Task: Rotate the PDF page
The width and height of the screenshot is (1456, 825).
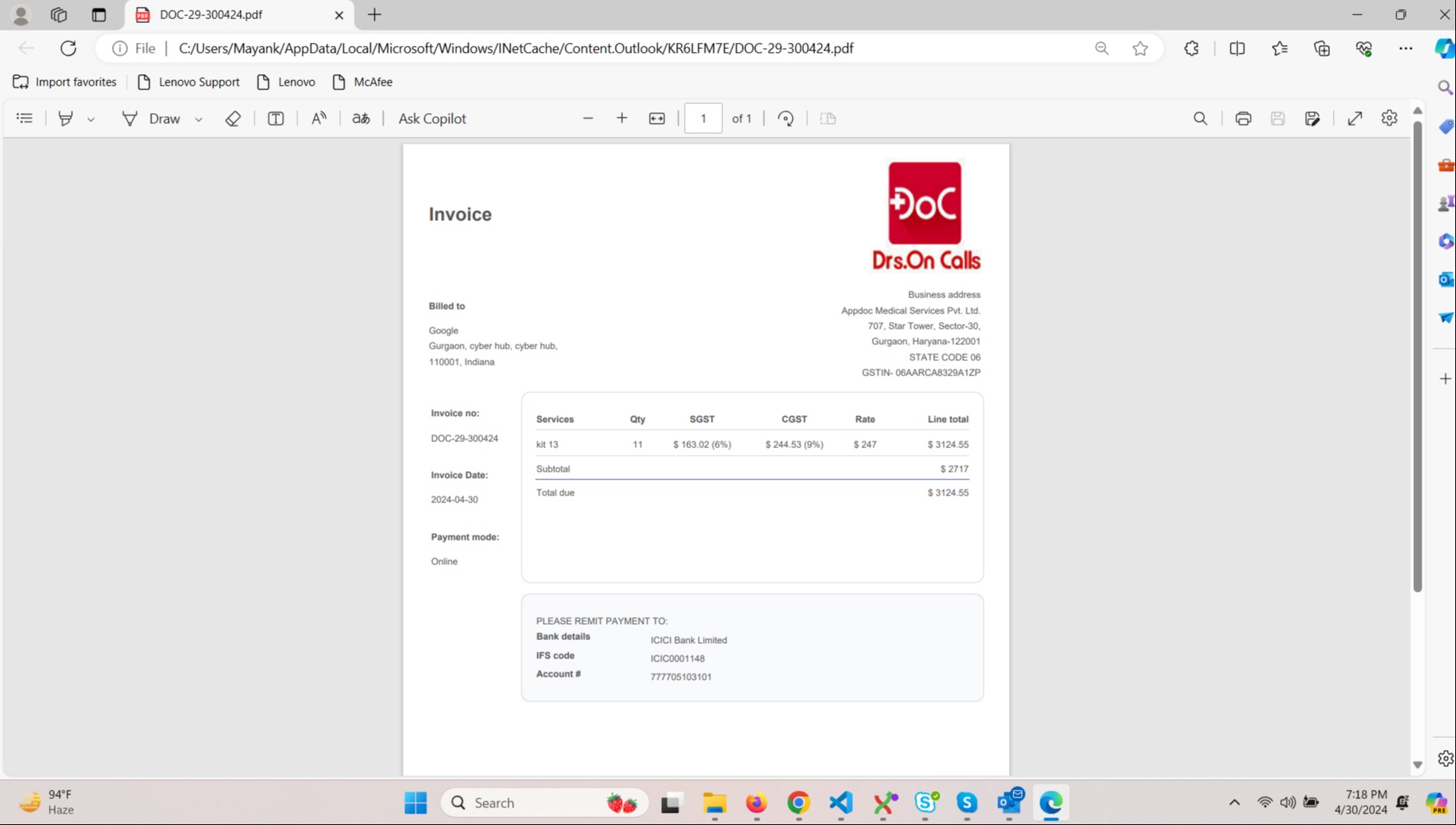Action: coord(786,119)
